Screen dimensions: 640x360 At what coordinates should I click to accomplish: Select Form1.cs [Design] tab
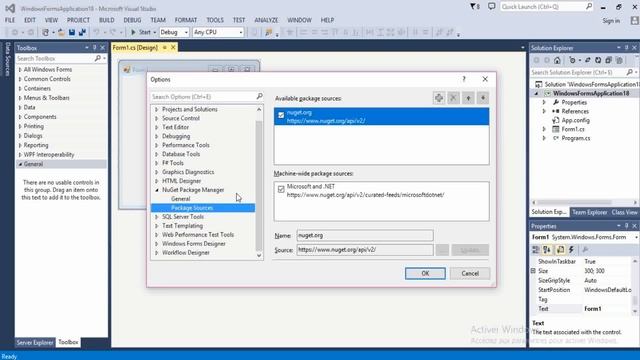click(135, 48)
